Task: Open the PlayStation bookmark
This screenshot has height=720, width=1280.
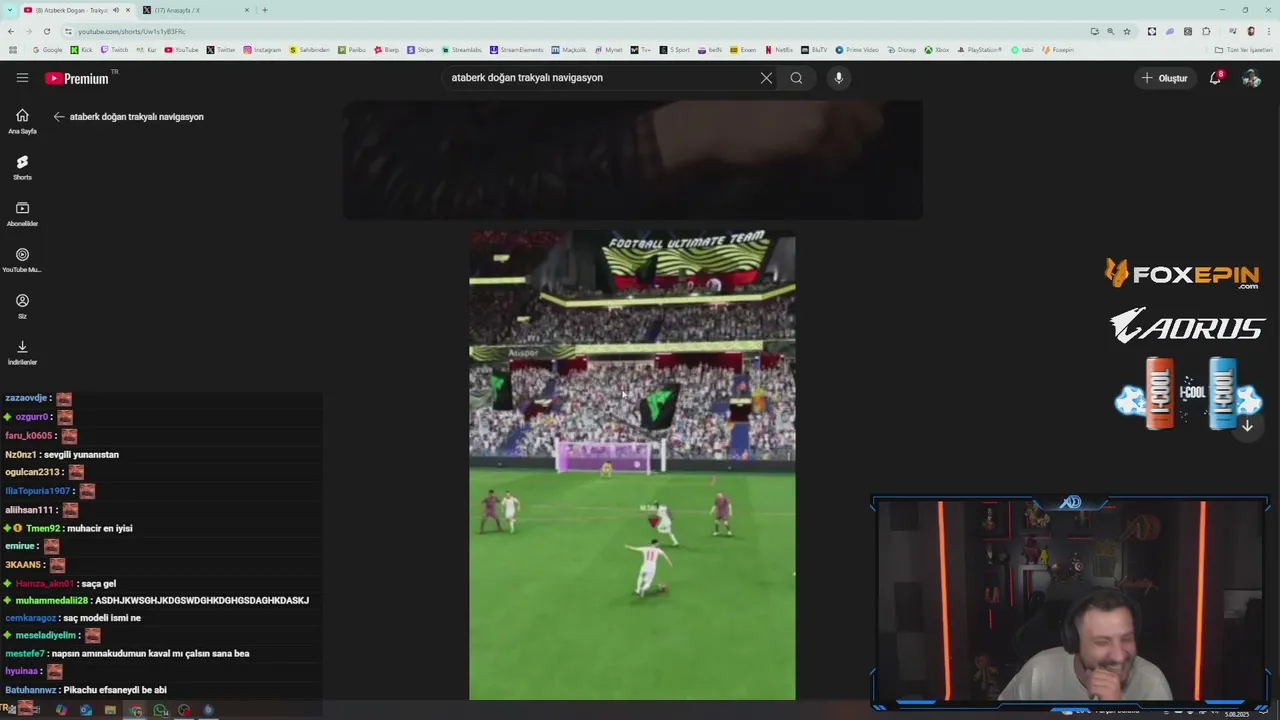Action: [979, 50]
